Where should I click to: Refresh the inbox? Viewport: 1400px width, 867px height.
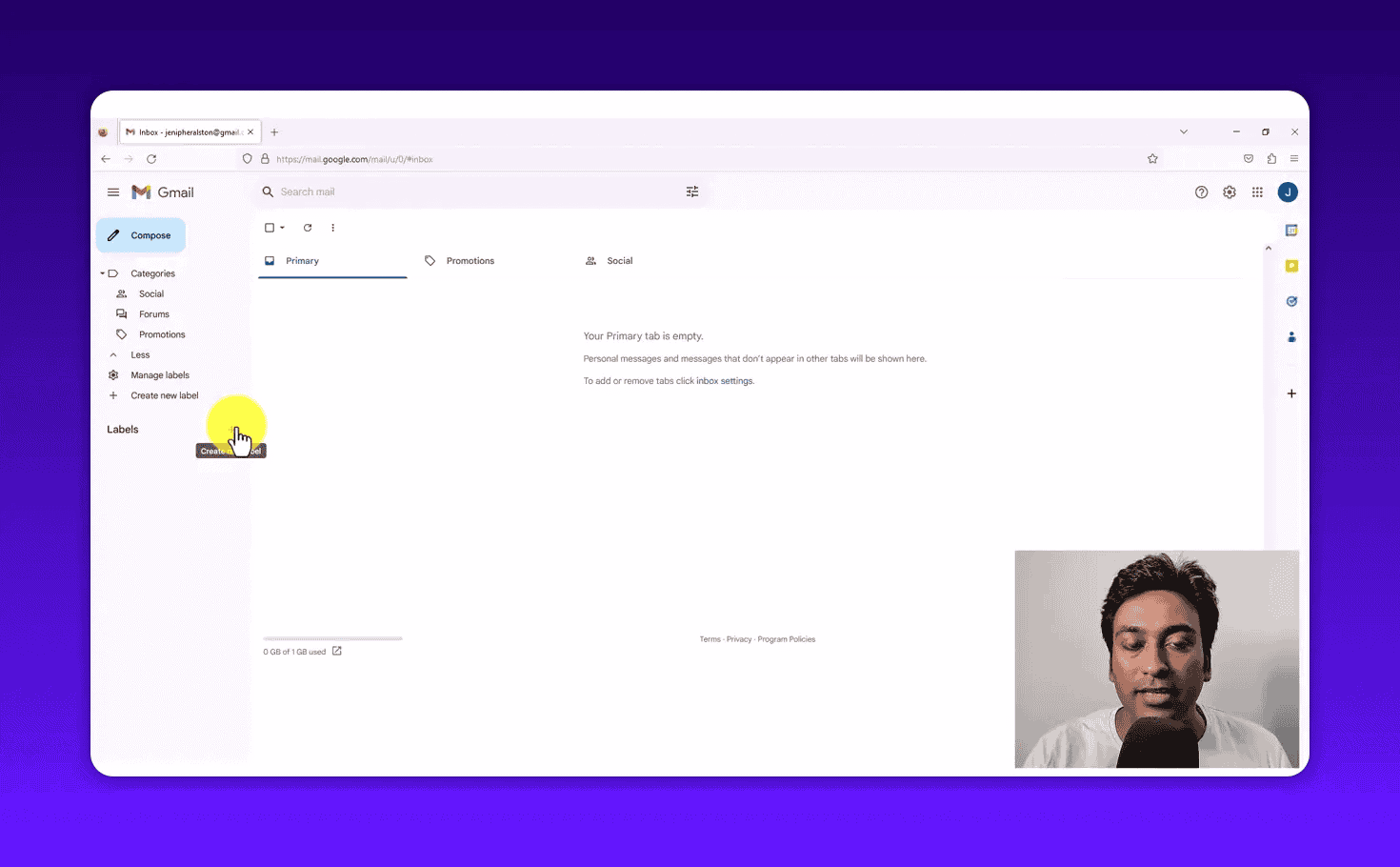(x=308, y=228)
